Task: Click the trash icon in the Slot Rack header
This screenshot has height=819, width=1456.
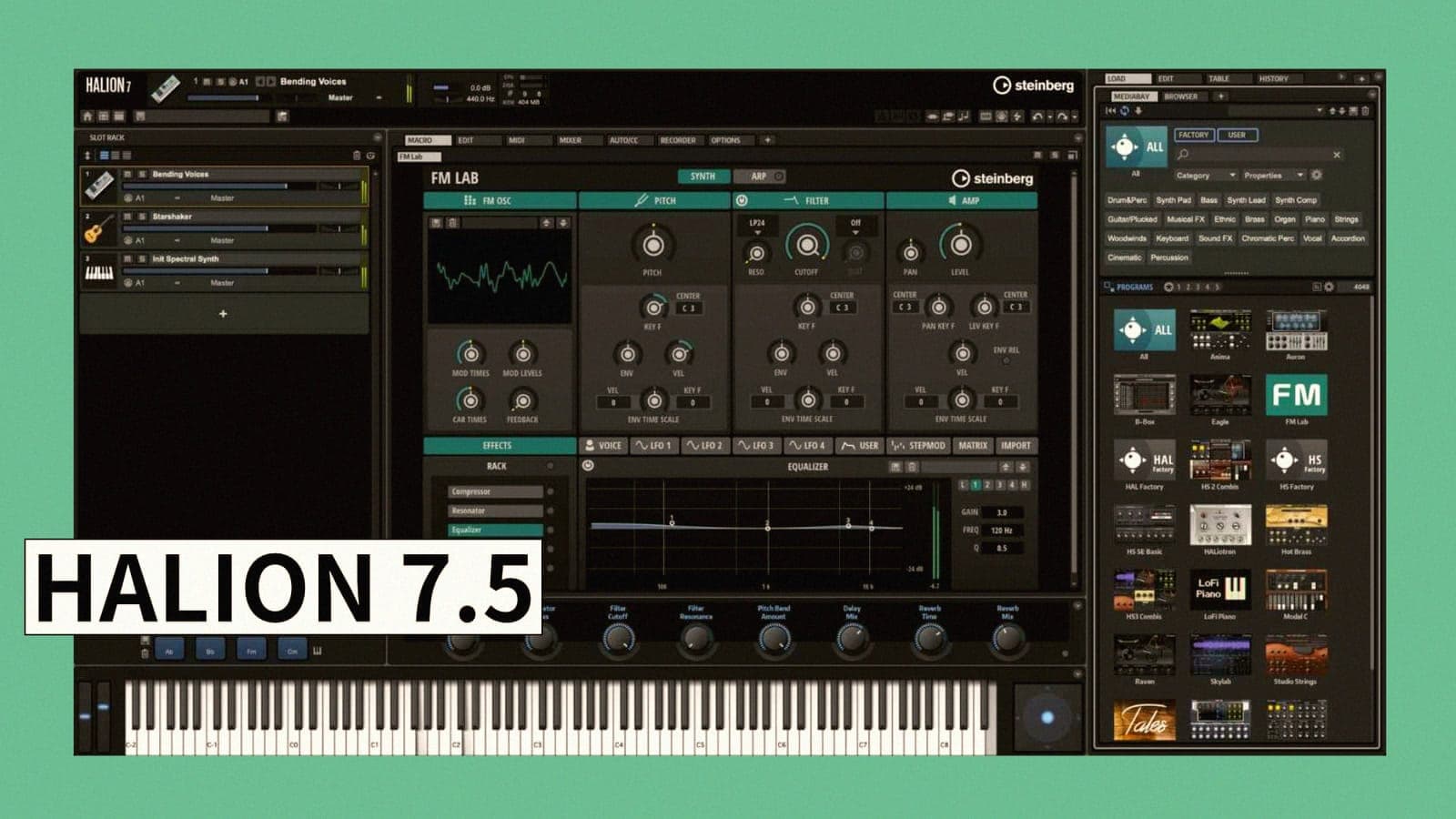Action: coord(357,156)
